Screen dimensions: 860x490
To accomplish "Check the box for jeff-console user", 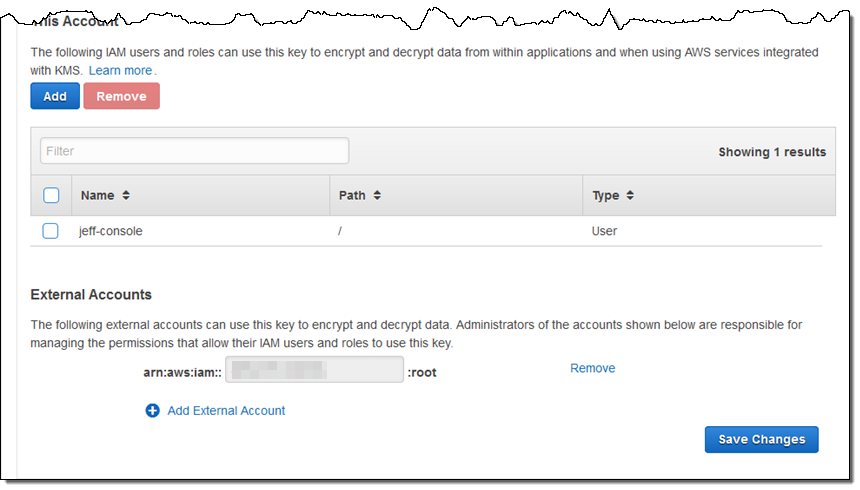I will pyautogui.click(x=51, y=231).
